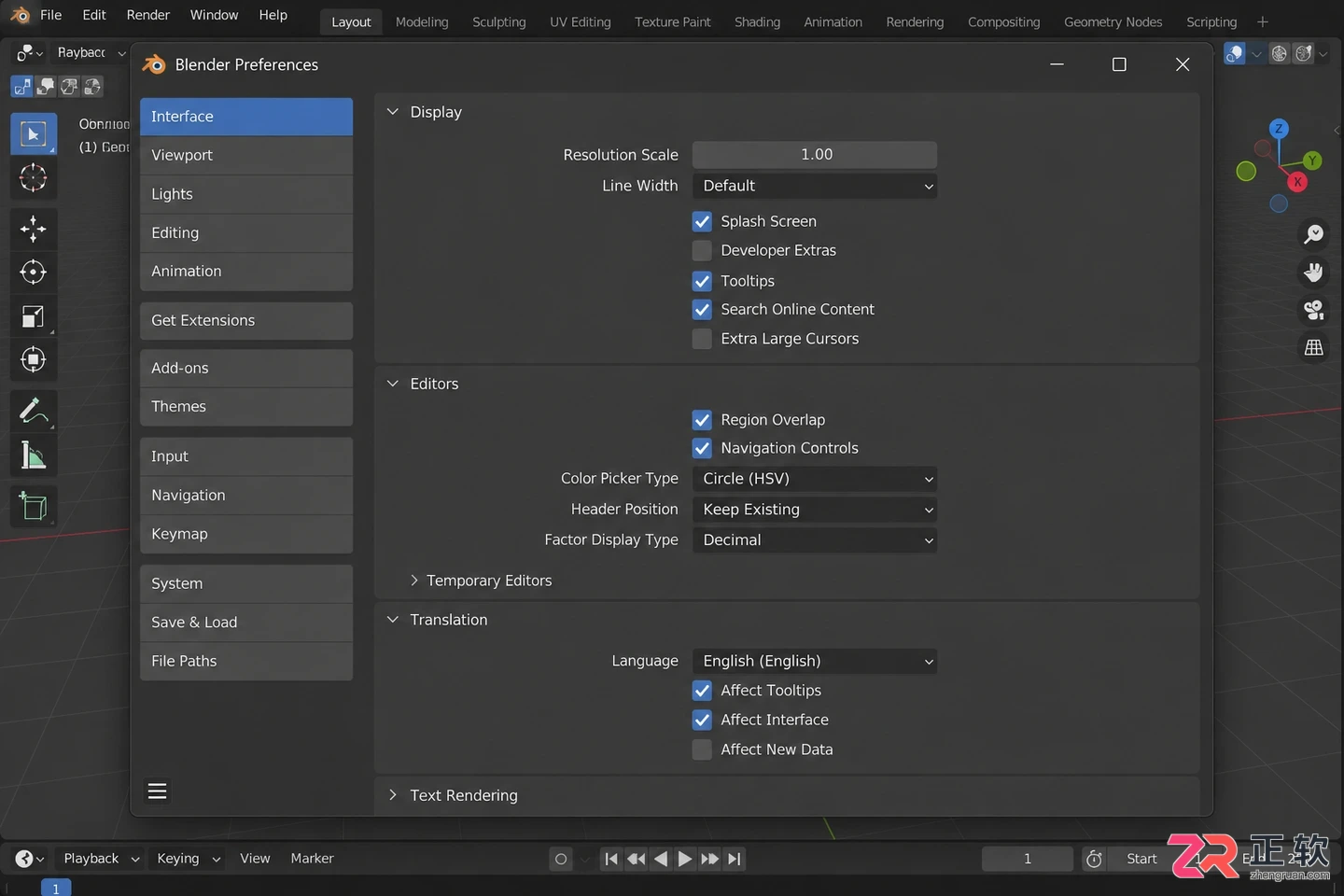The image size is (1344, 896).
Task: Open the Line Width dropdown
Action: 815,186
